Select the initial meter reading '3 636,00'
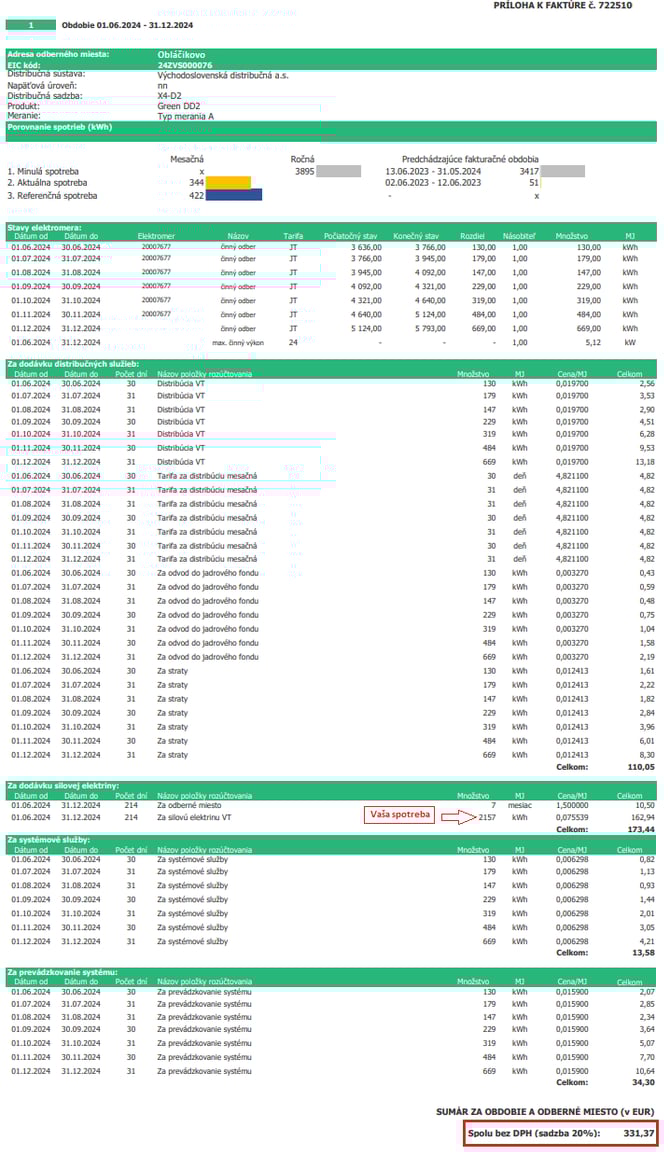Image resolution: width=670 pixels, height=1156 pixels. pyautogui.click(x=366, y=247)
